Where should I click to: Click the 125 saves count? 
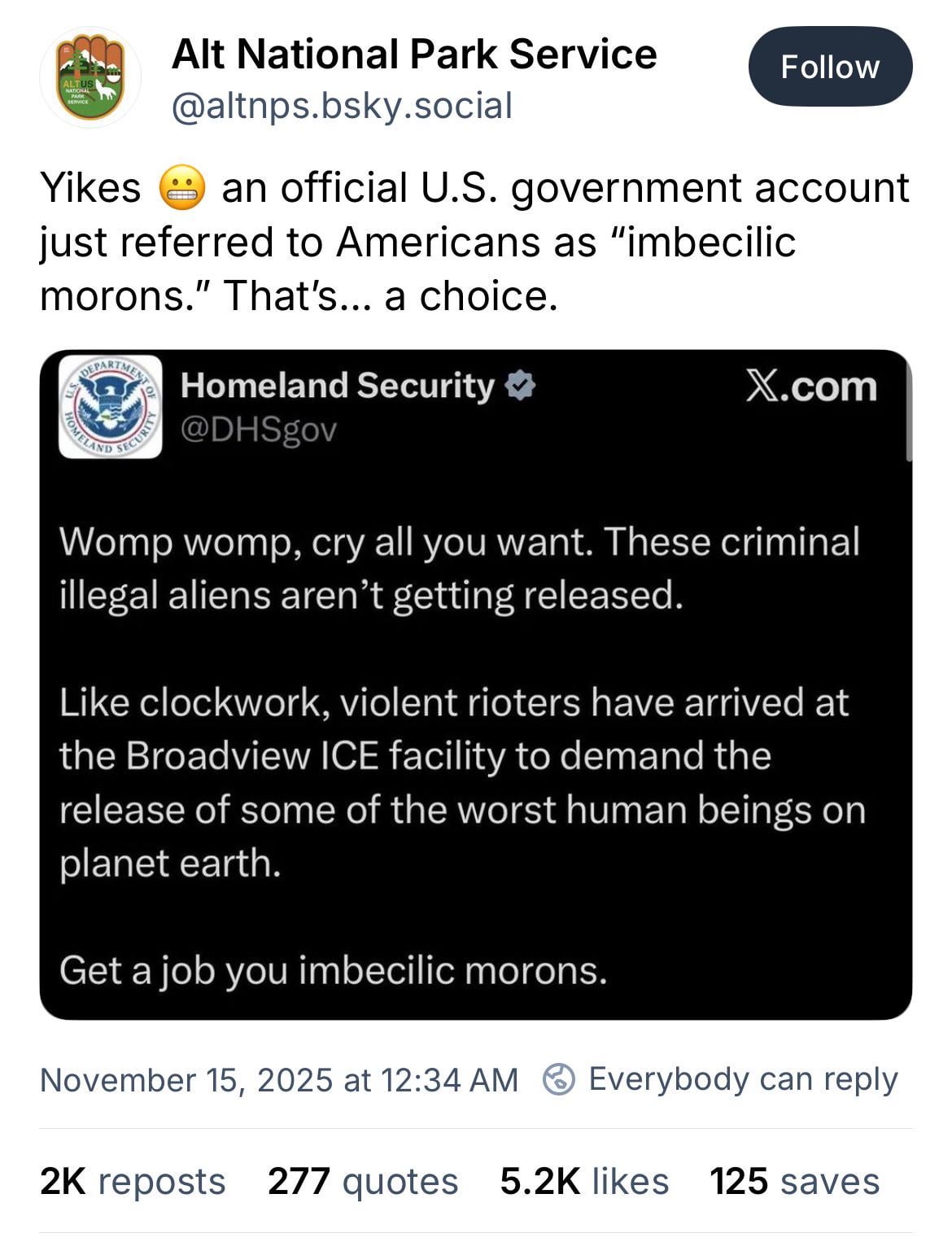(x=794, y=1181)
